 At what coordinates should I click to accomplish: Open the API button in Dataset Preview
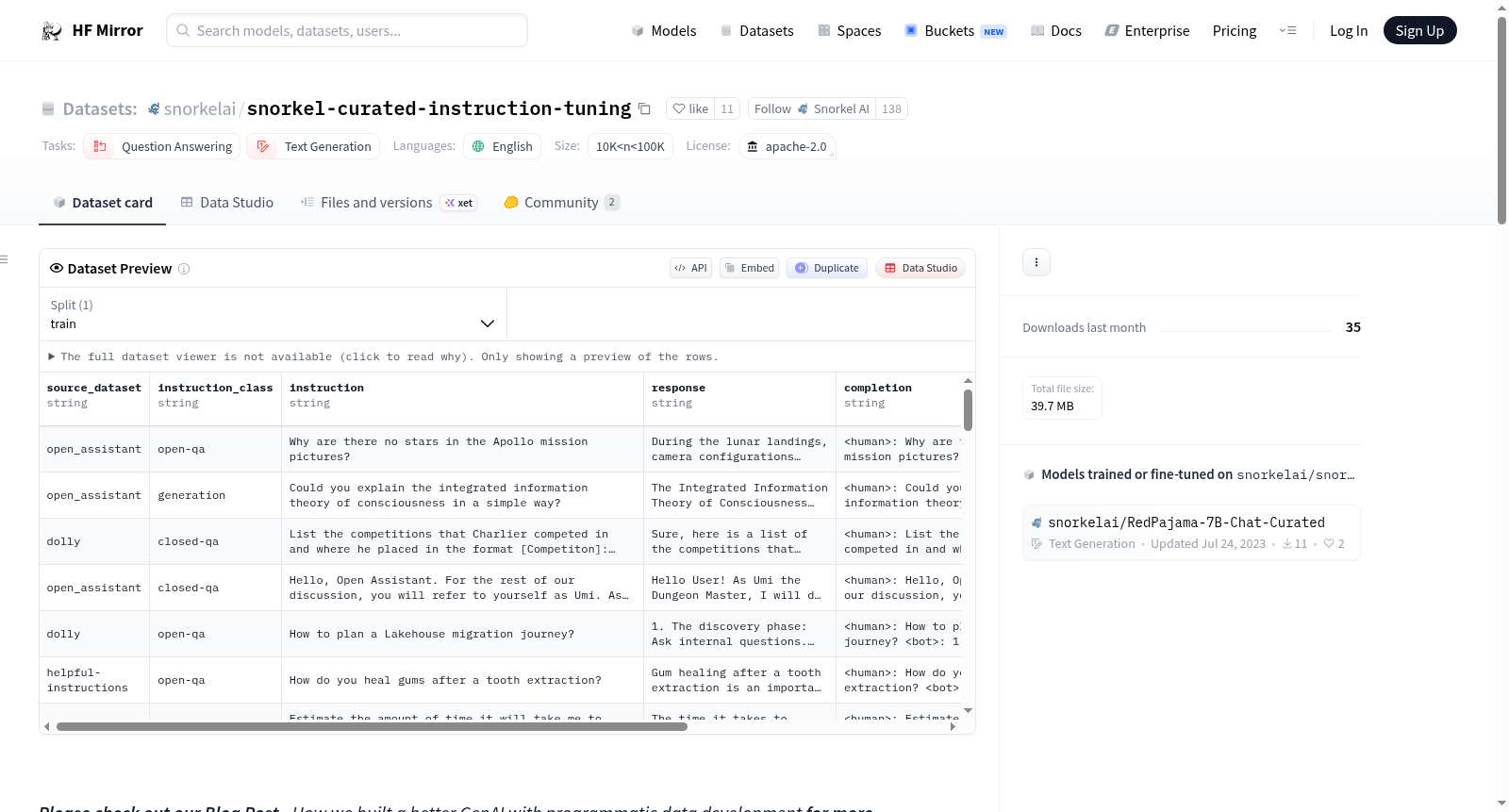click(x=690, y=268)
